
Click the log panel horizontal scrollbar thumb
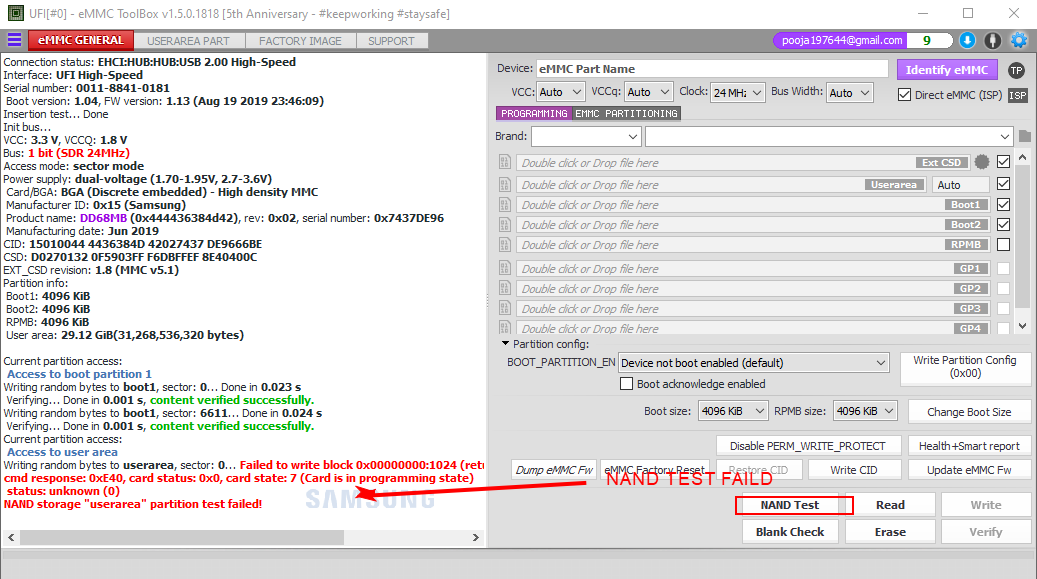[x=182, y=537]
